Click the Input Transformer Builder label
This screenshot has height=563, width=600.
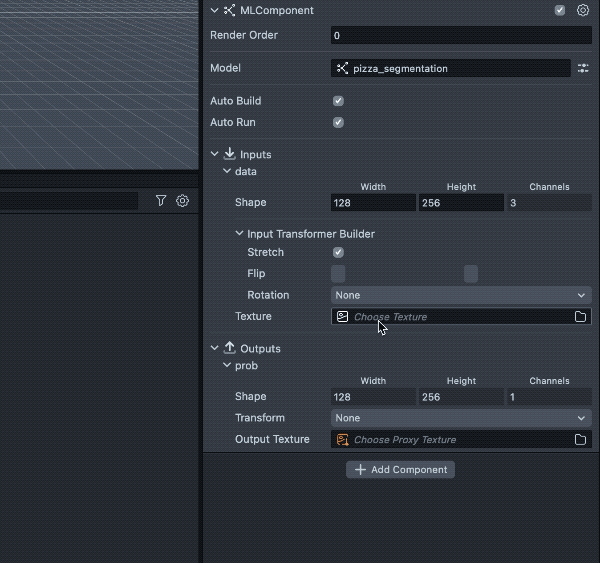(x=311, y=234)
